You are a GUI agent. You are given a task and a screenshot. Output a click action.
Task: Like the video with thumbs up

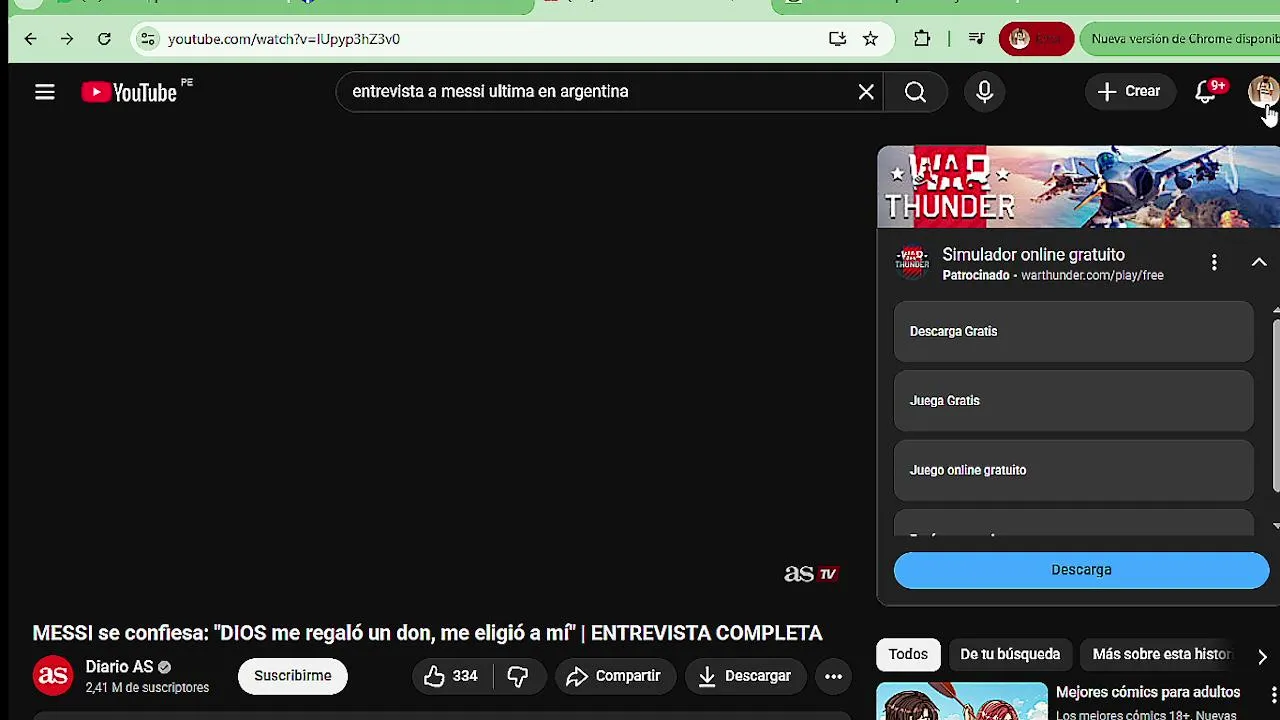pos(451,676)
